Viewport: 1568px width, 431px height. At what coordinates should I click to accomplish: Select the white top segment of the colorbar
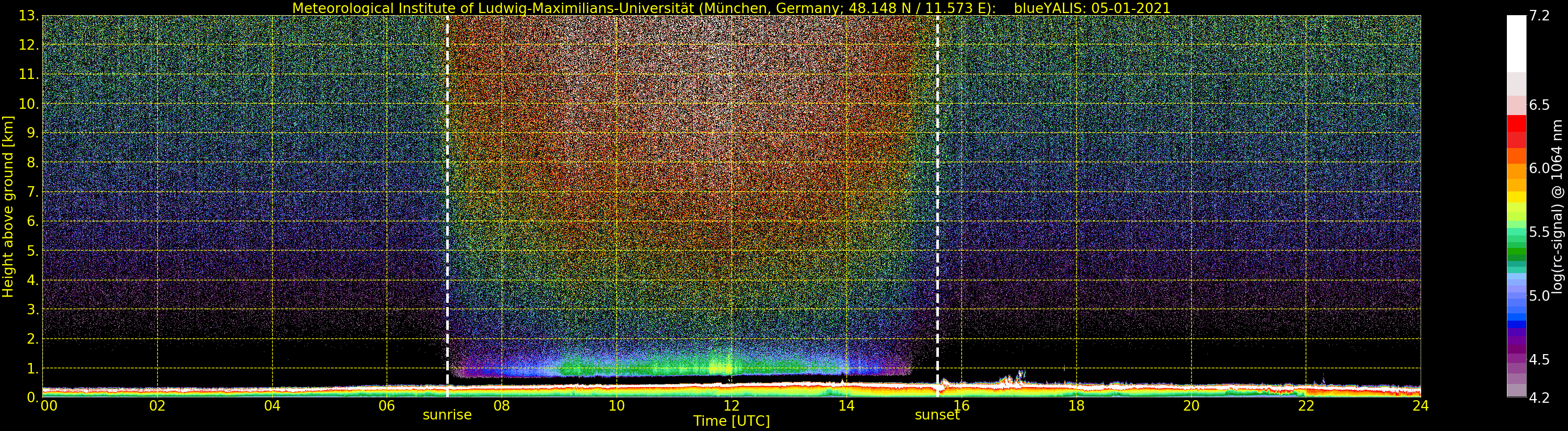point(1516,43)
